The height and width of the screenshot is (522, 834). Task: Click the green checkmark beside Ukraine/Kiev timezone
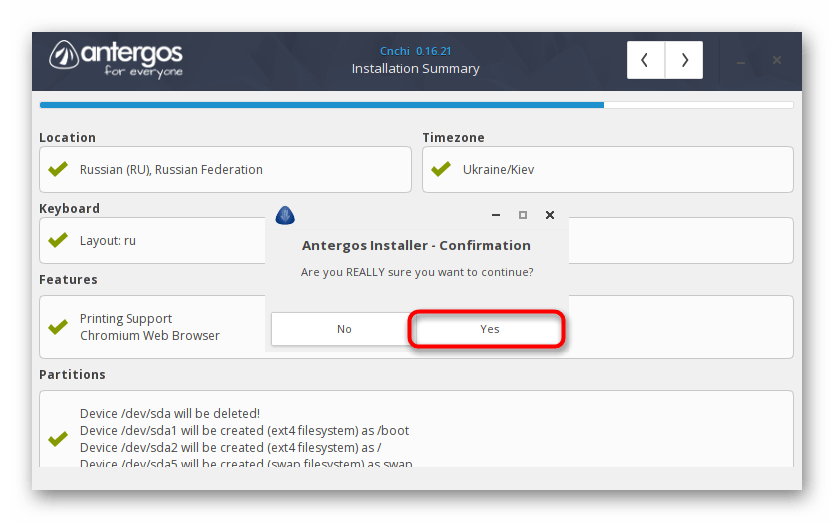(440, 169)
